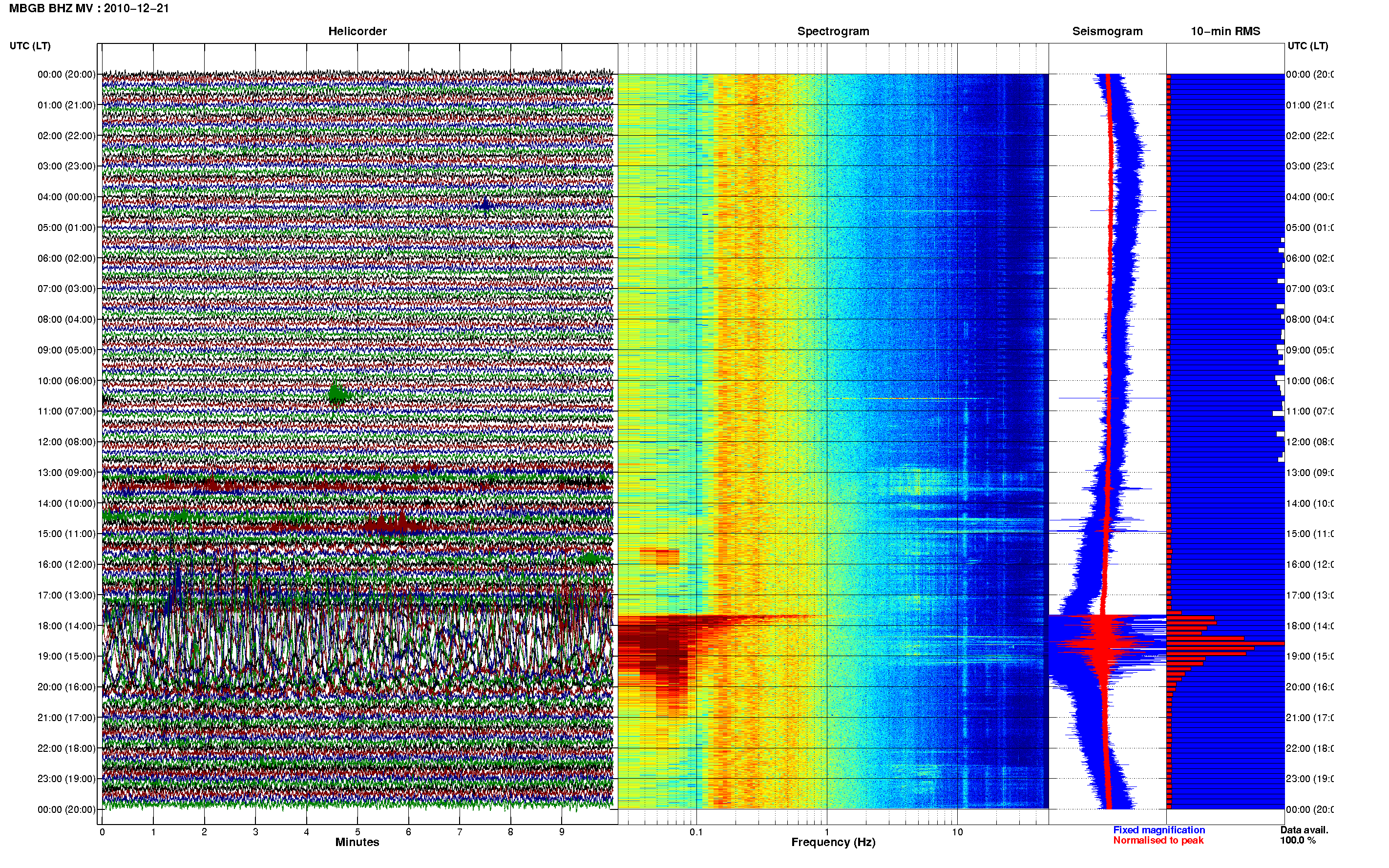Click the left time label '02:00 (22:00)'
Screen dimensions: 1389x868
click(66, 136)
